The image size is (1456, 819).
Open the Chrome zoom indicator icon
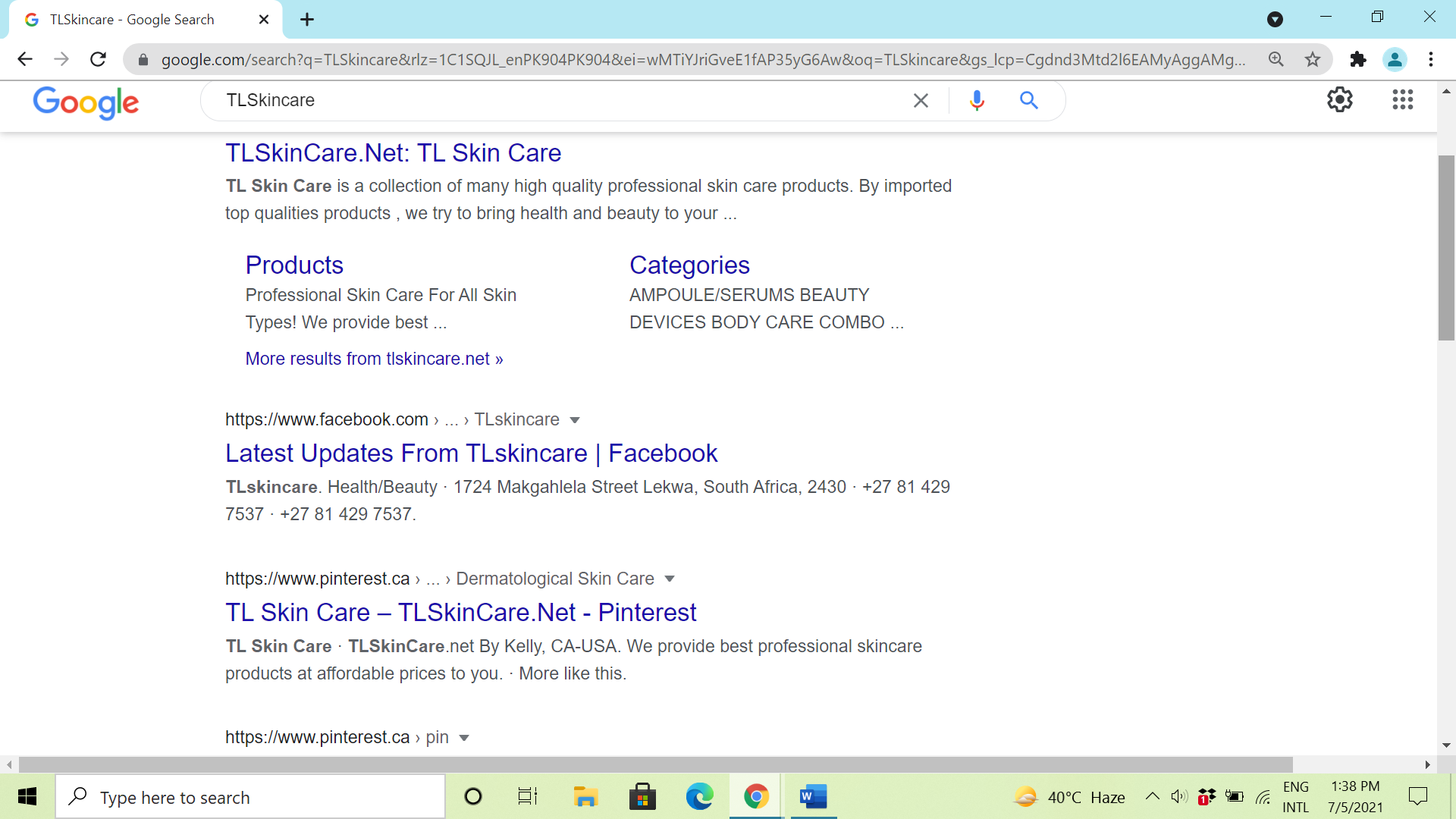tap(1276, 59)
